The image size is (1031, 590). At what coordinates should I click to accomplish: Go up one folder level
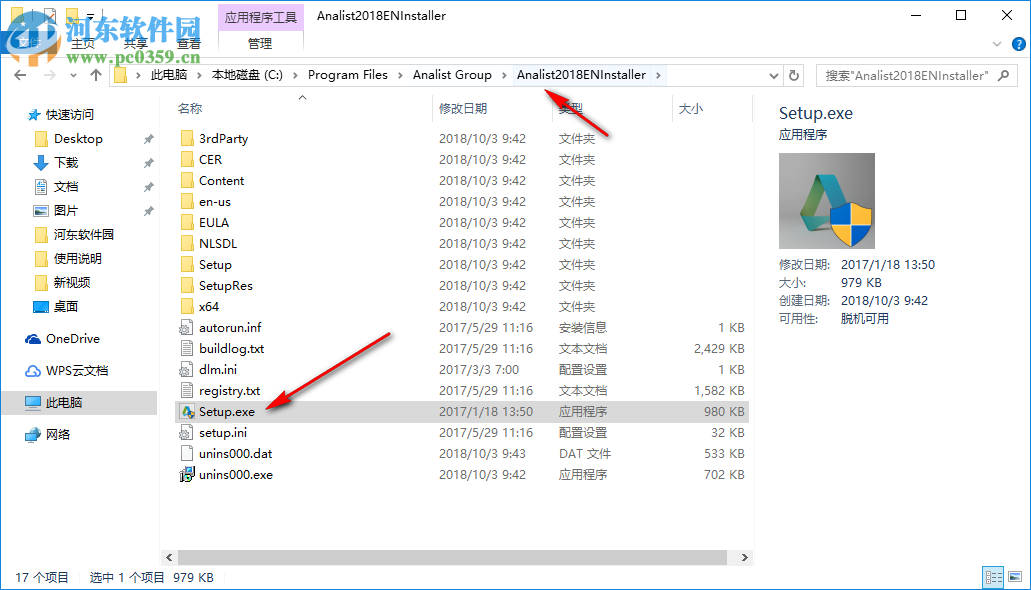pyautogui.click(x=96, y=75)
